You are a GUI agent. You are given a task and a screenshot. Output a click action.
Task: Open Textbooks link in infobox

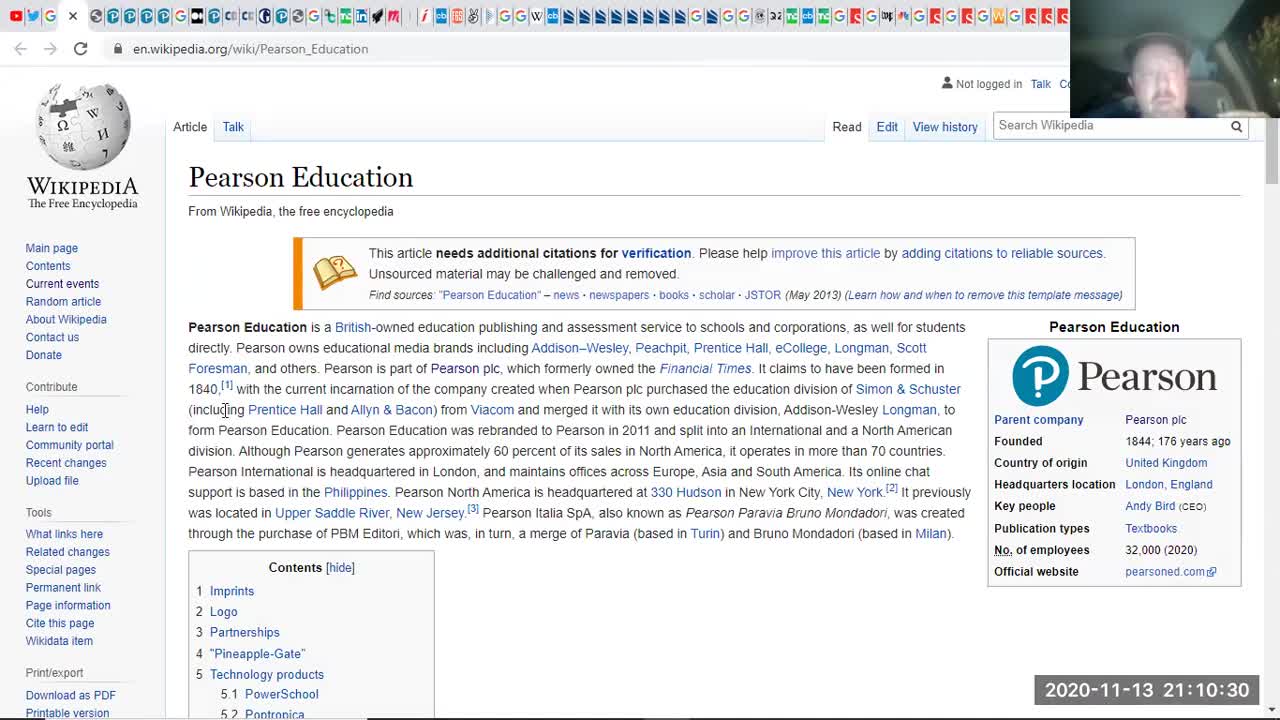(x=1151, y=529)
